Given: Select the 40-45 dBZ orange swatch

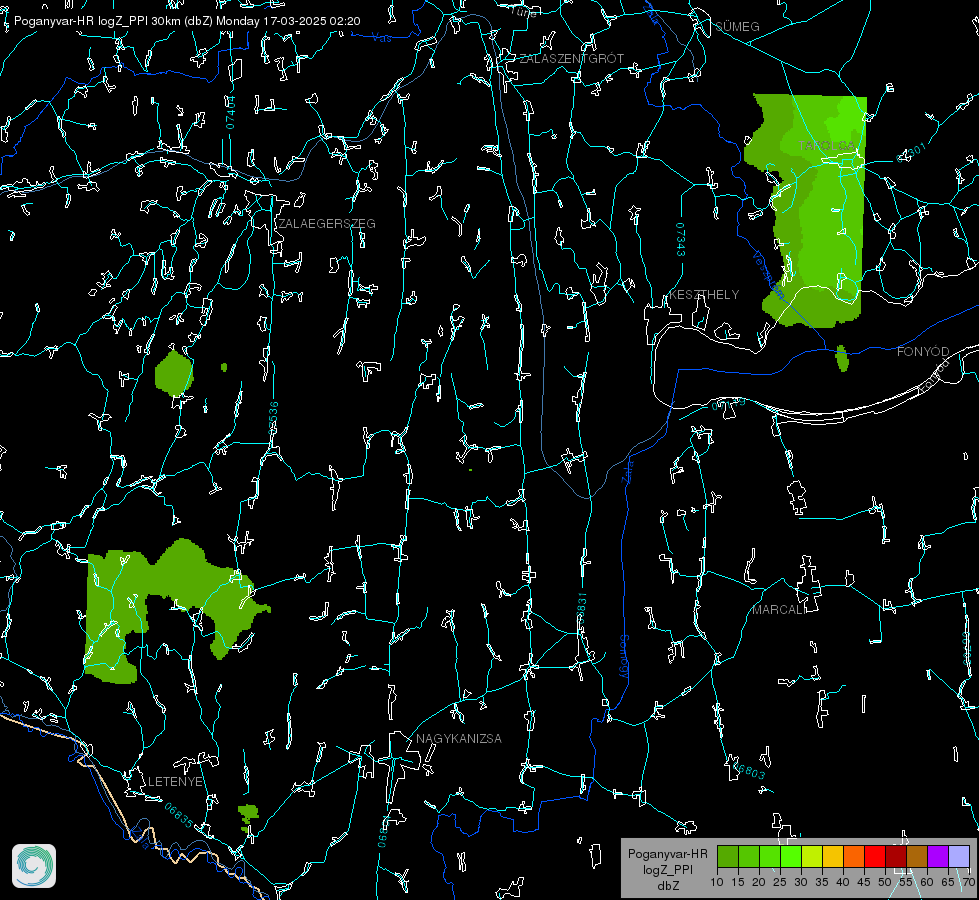Looking at the screenshot, I should click(854, 856).
